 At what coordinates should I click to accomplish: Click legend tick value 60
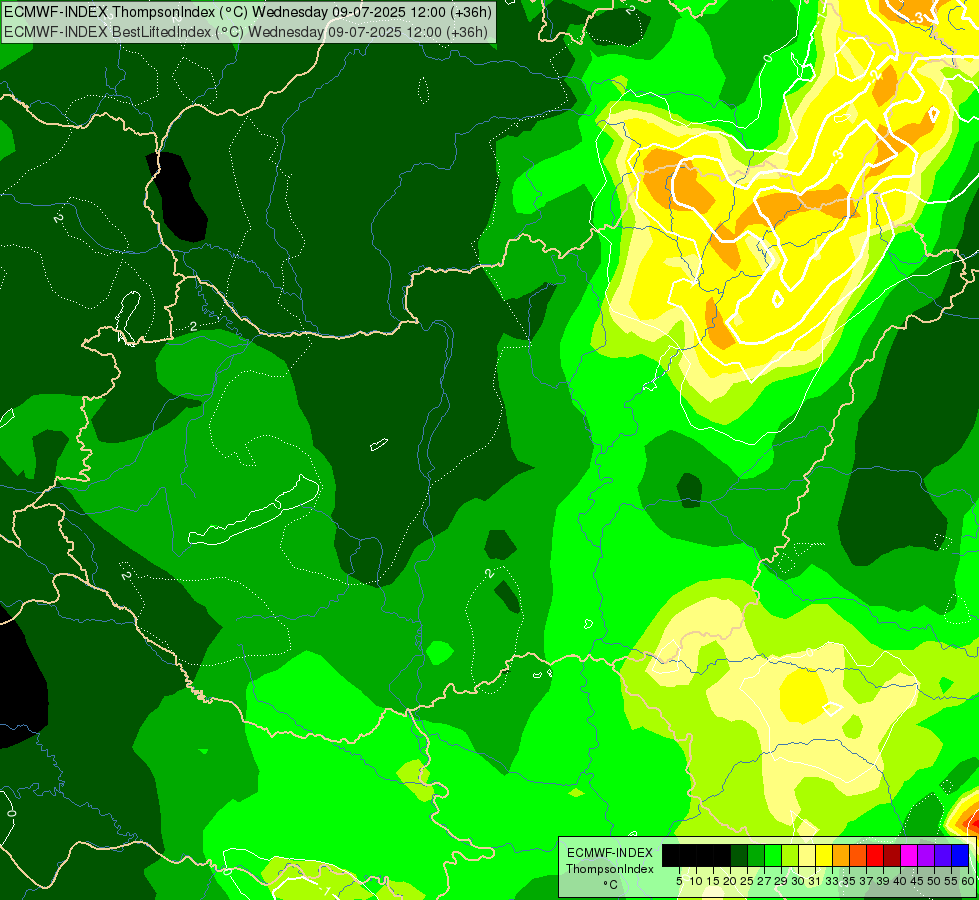tap(967, 881)
